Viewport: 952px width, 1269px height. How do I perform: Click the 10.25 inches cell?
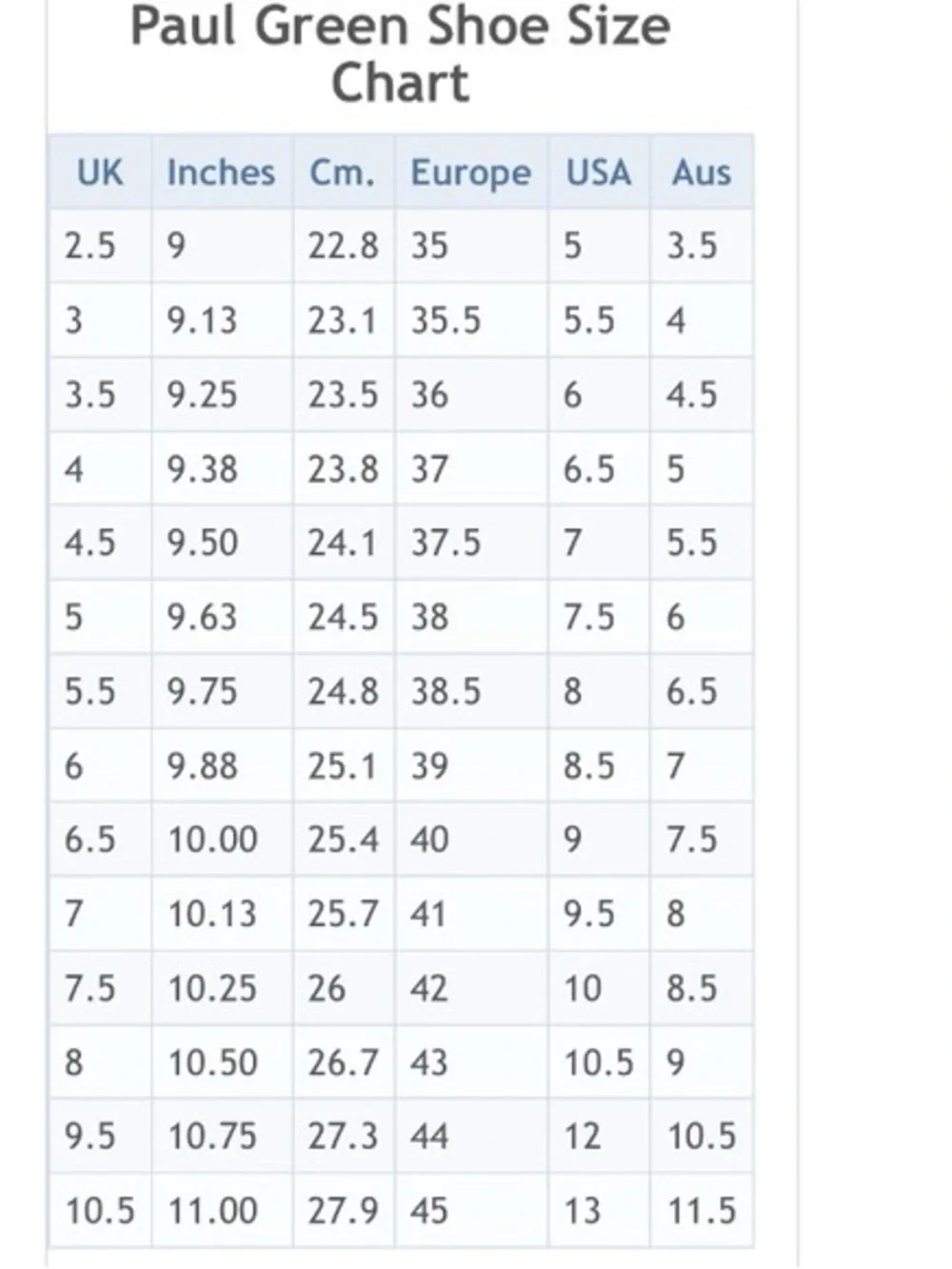[x=222, y=988]
